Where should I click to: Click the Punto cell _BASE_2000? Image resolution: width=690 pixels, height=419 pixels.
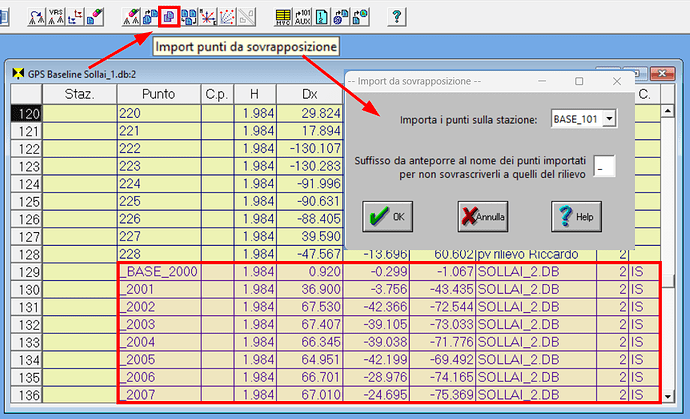click(x=159, y=272)
